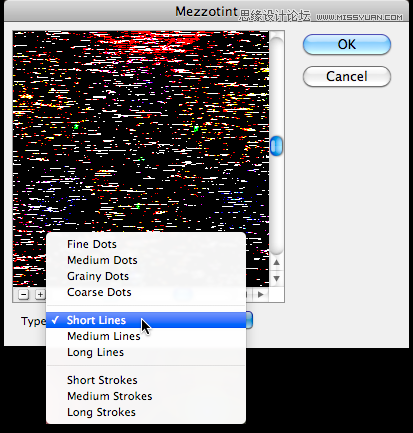Click the zoom in plus icon
Image resolution: width=413 pixels, height=433 pixels.
(x=40, y=294)
